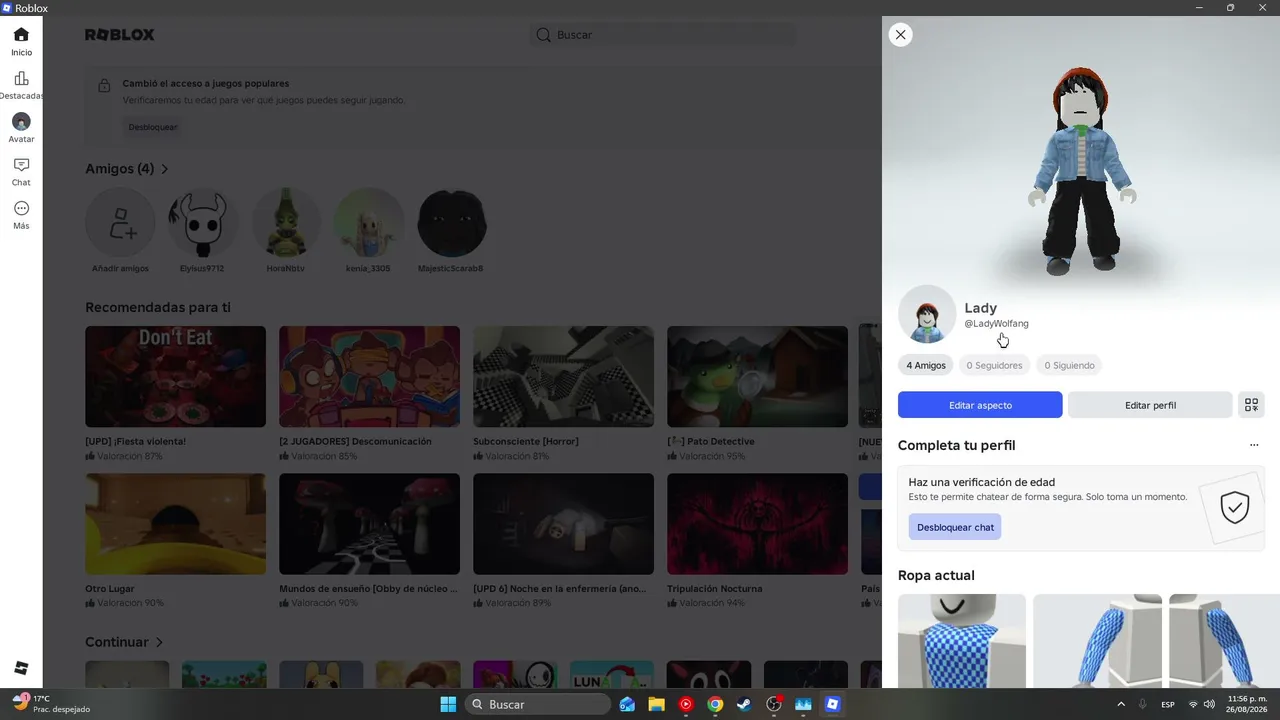Image resolution: width=1280 pixels, height=720 pixels.
Task: Click the Editar perfil button
Action: [1150, 405]
